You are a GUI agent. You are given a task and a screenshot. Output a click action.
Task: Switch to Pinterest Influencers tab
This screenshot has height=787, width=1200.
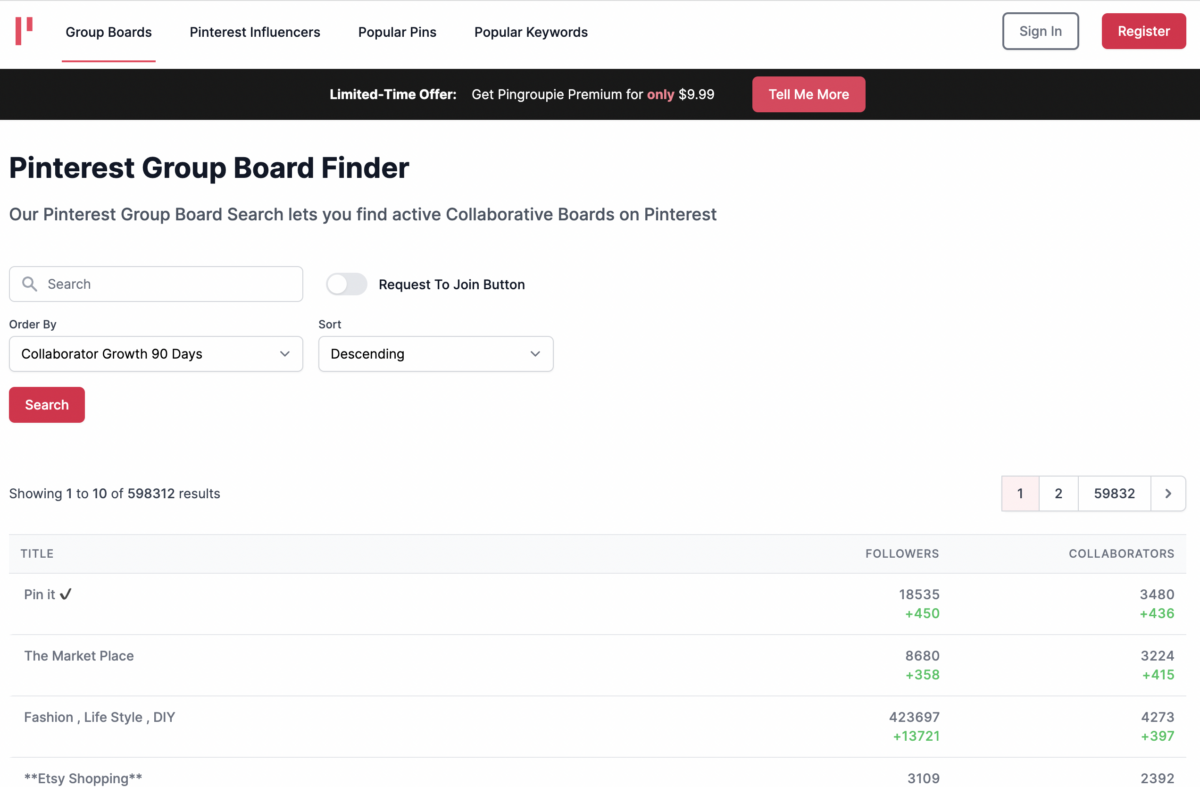(x=255, y=32)
